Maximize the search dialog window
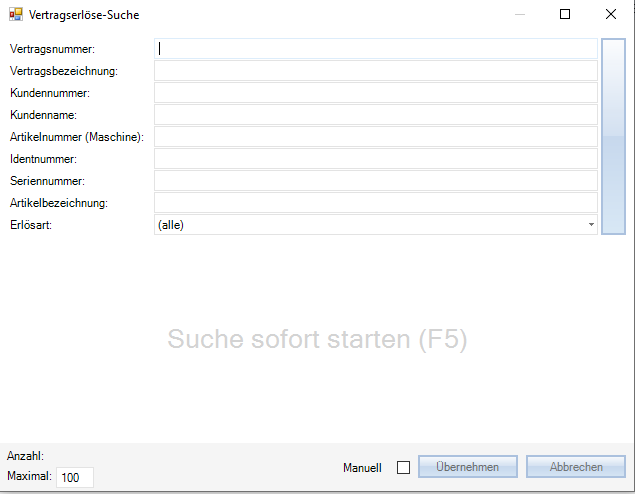This screenshot has width=635, height=494. click(x=565, y=15)
